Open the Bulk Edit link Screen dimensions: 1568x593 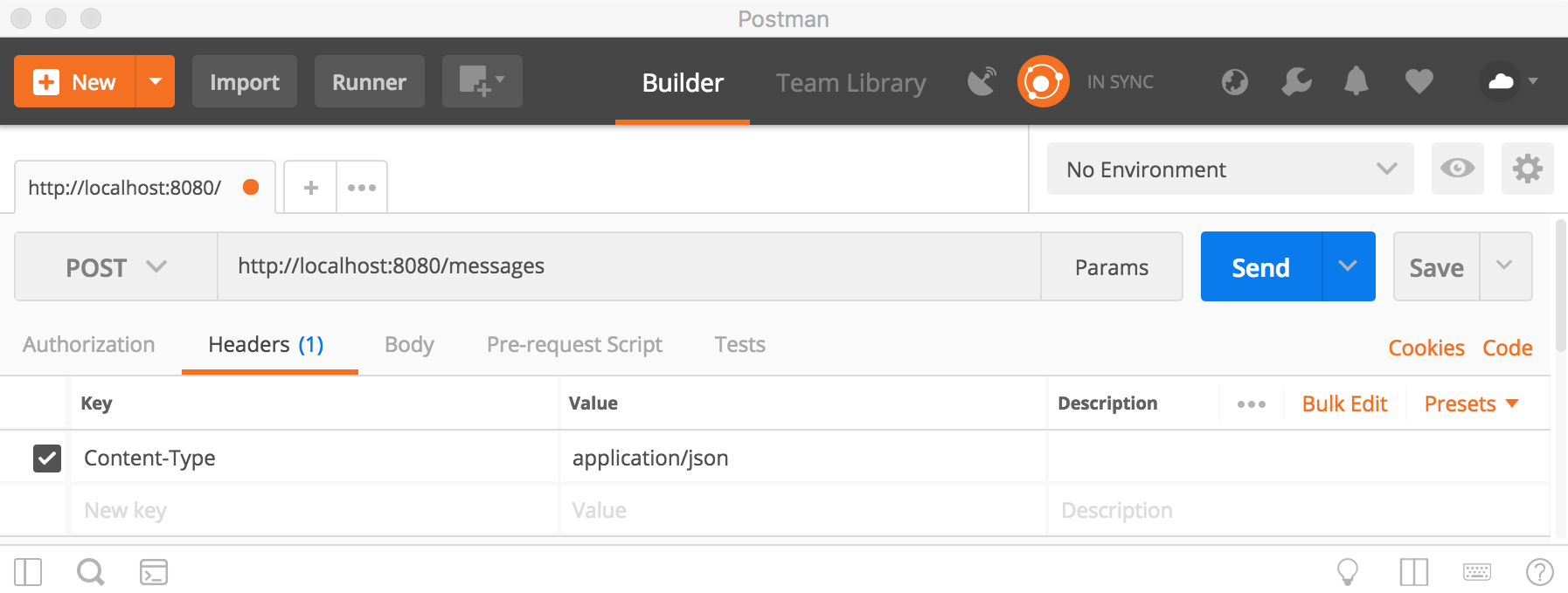coord(1344,403)
